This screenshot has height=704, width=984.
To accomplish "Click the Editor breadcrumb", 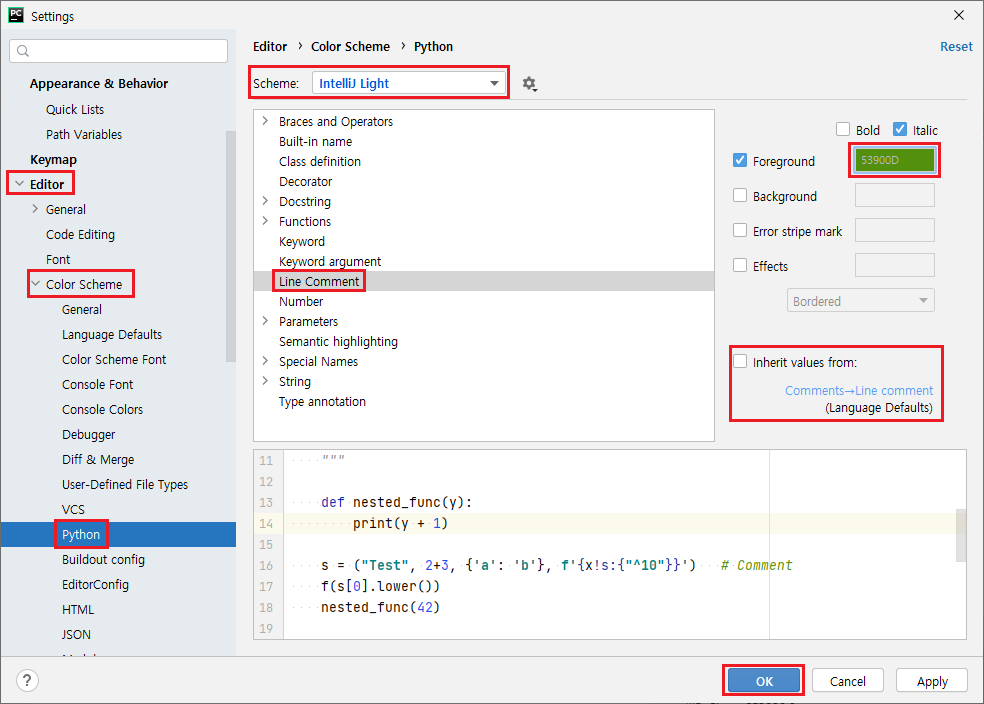I will [x=270, y=46].
